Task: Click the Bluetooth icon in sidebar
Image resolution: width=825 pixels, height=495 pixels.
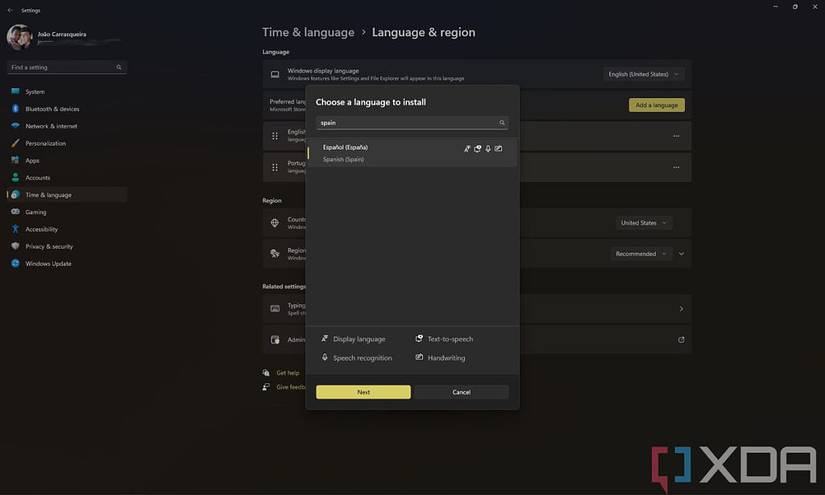Action: click(15, 108)
